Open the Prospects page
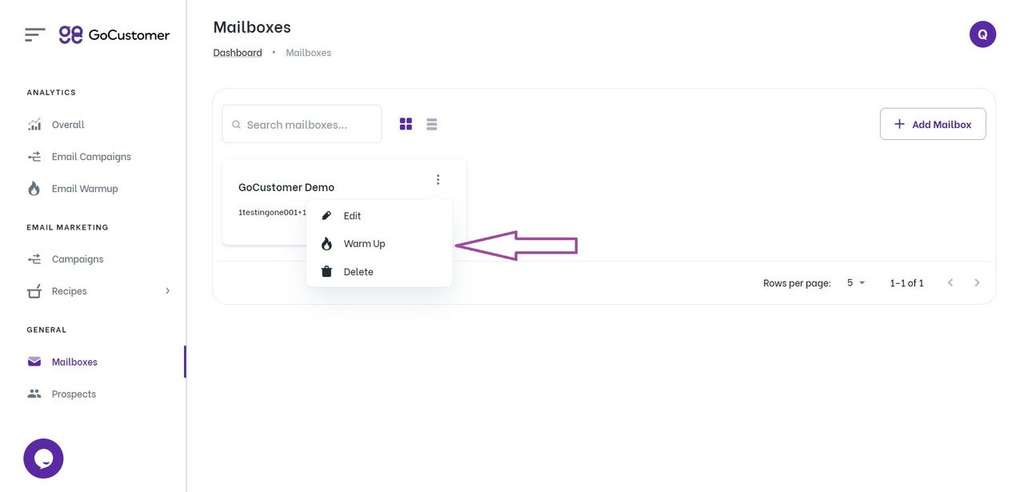The image size is (1024, 492). point(73,393)
